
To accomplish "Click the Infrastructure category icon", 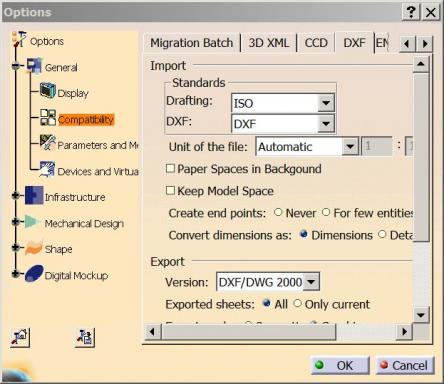I will click(34, 195).
